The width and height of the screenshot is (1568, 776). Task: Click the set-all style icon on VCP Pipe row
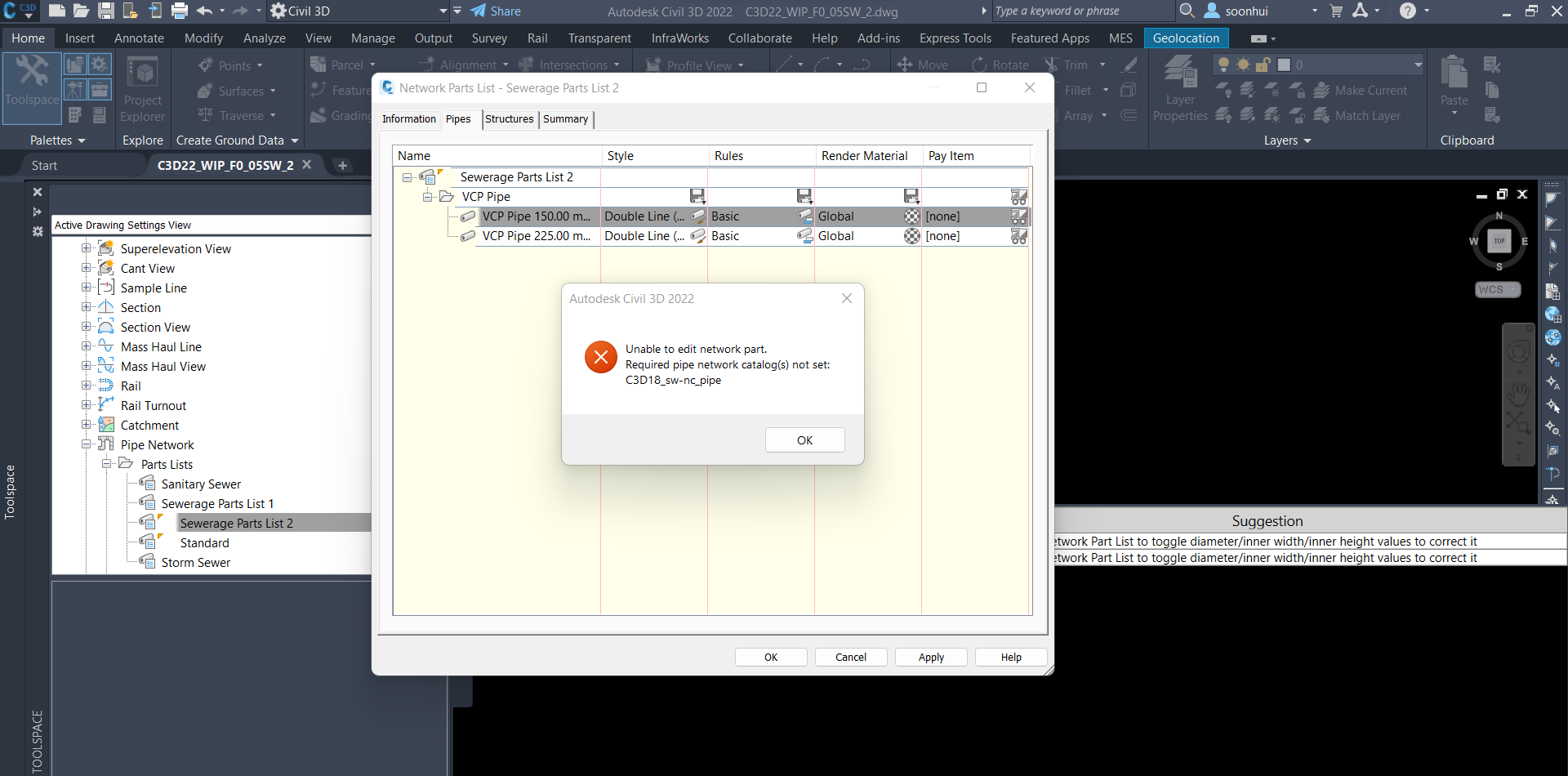click(x=697, y=196)
